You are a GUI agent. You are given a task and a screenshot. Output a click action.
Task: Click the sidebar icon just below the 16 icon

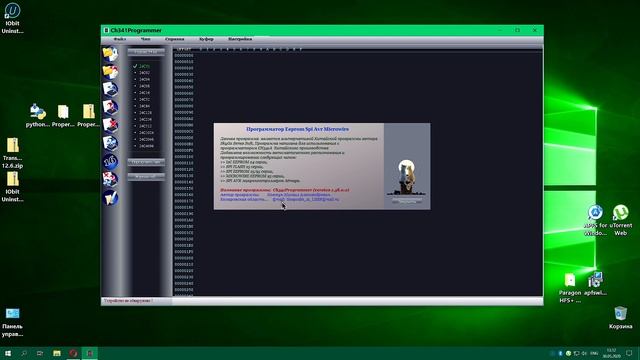(x=110, y=179)
